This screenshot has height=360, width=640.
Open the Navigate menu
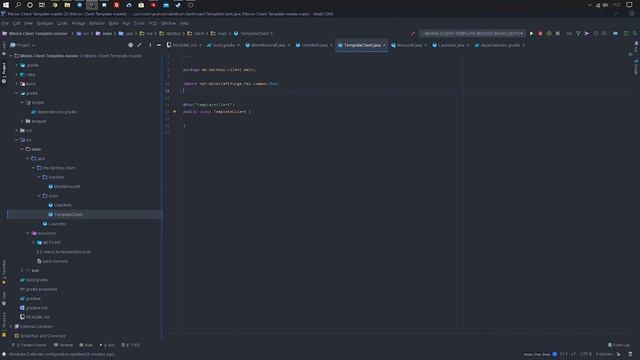(x=44, y=23)
